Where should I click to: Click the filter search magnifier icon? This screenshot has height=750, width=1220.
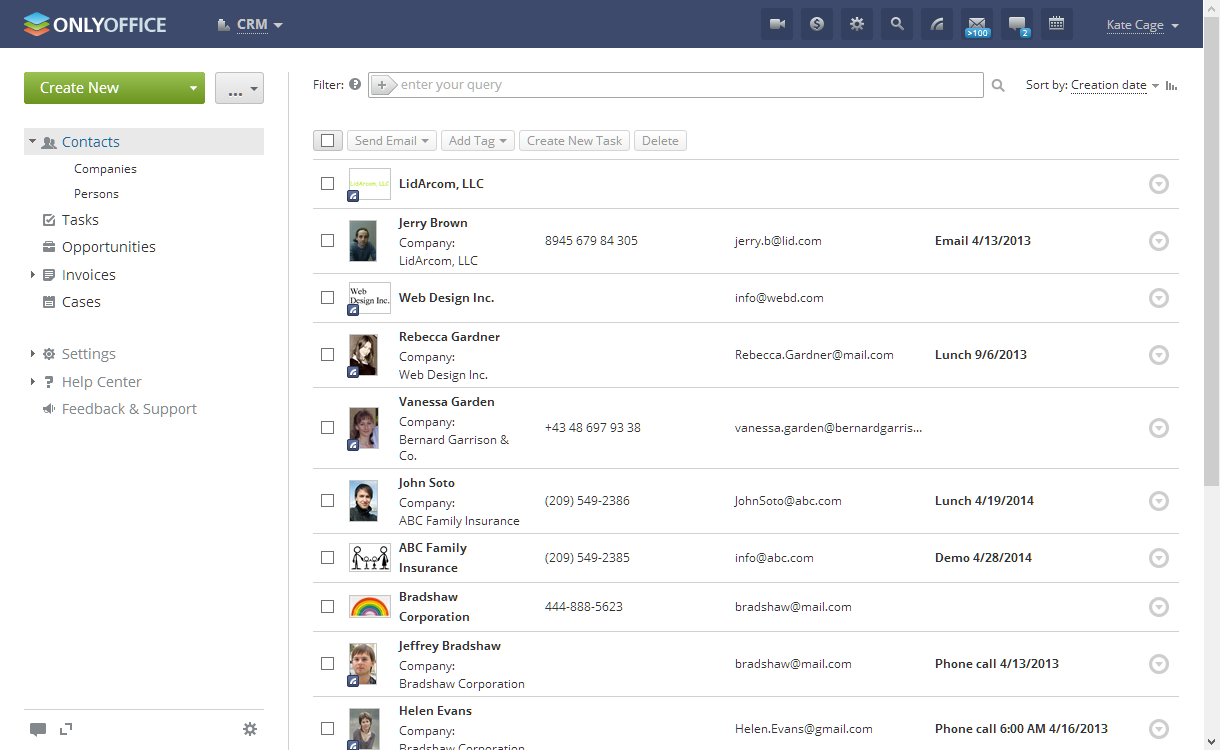tap(998, 86)
